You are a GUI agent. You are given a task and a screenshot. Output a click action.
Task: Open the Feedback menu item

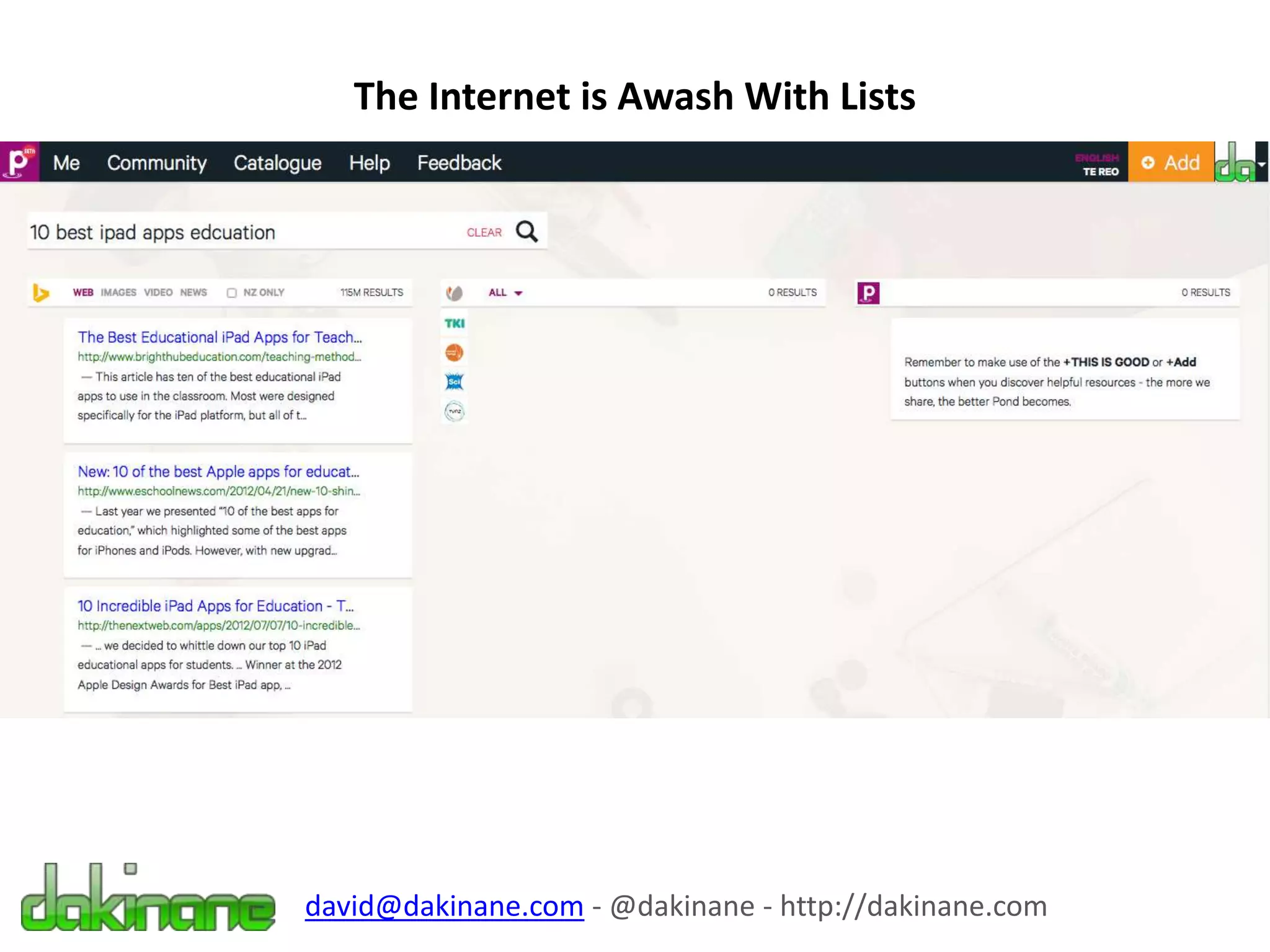pos(459,163)
